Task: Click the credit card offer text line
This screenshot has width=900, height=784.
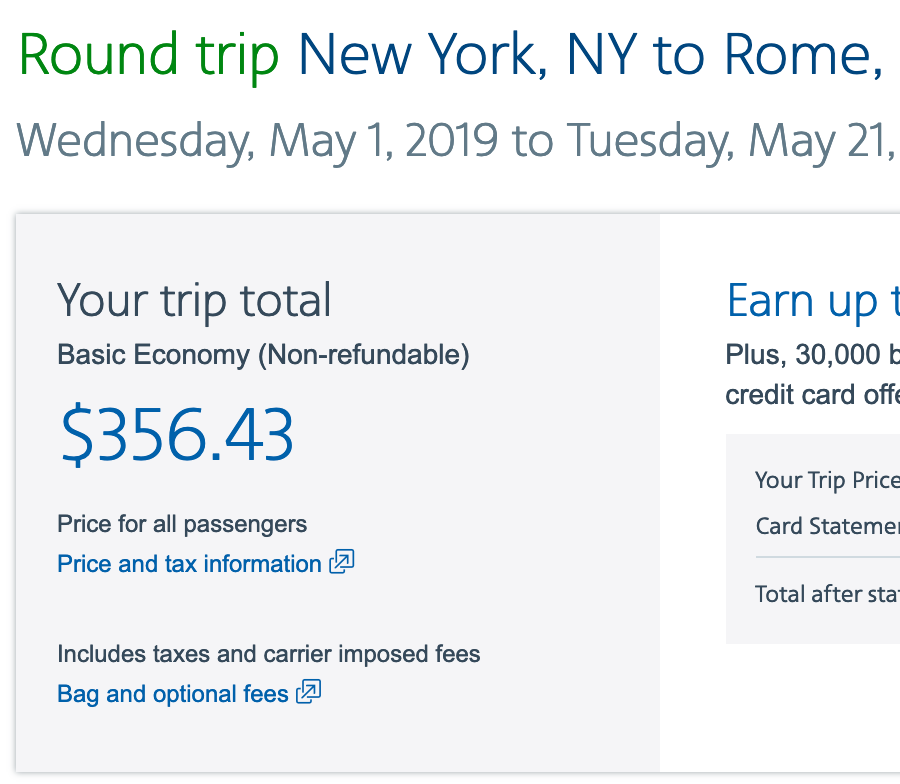Action: tap(812, 394)
